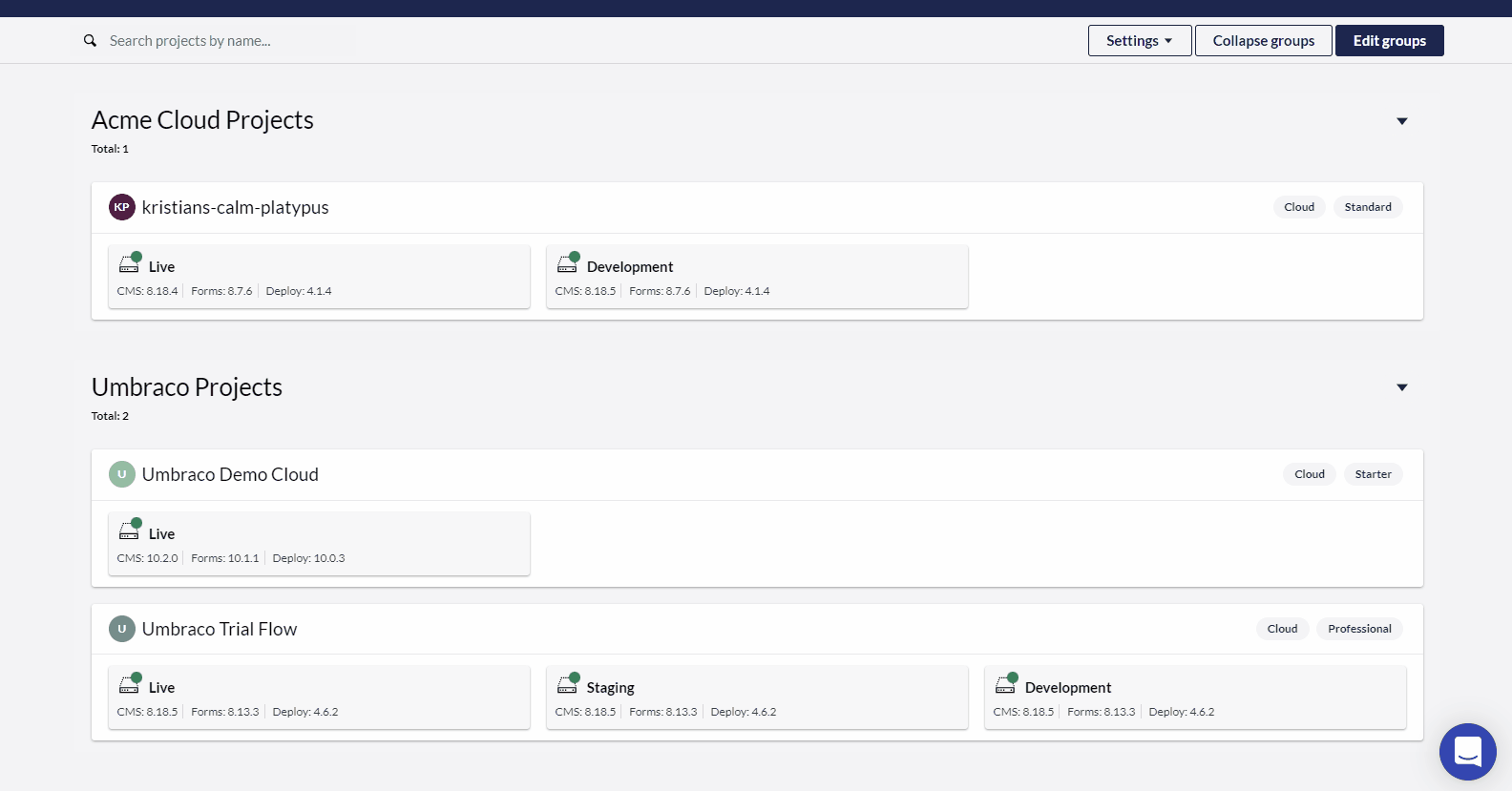Screen dimensions: 1512x791
Task: Click the Standard plan tag
Action: [x=1368, y=207]
